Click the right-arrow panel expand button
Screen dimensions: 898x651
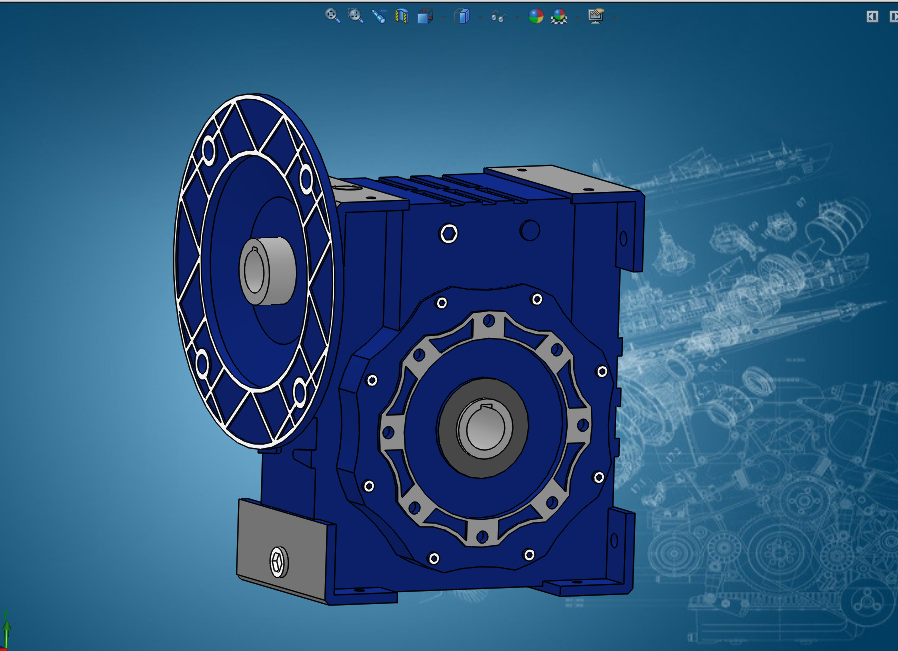893,17
